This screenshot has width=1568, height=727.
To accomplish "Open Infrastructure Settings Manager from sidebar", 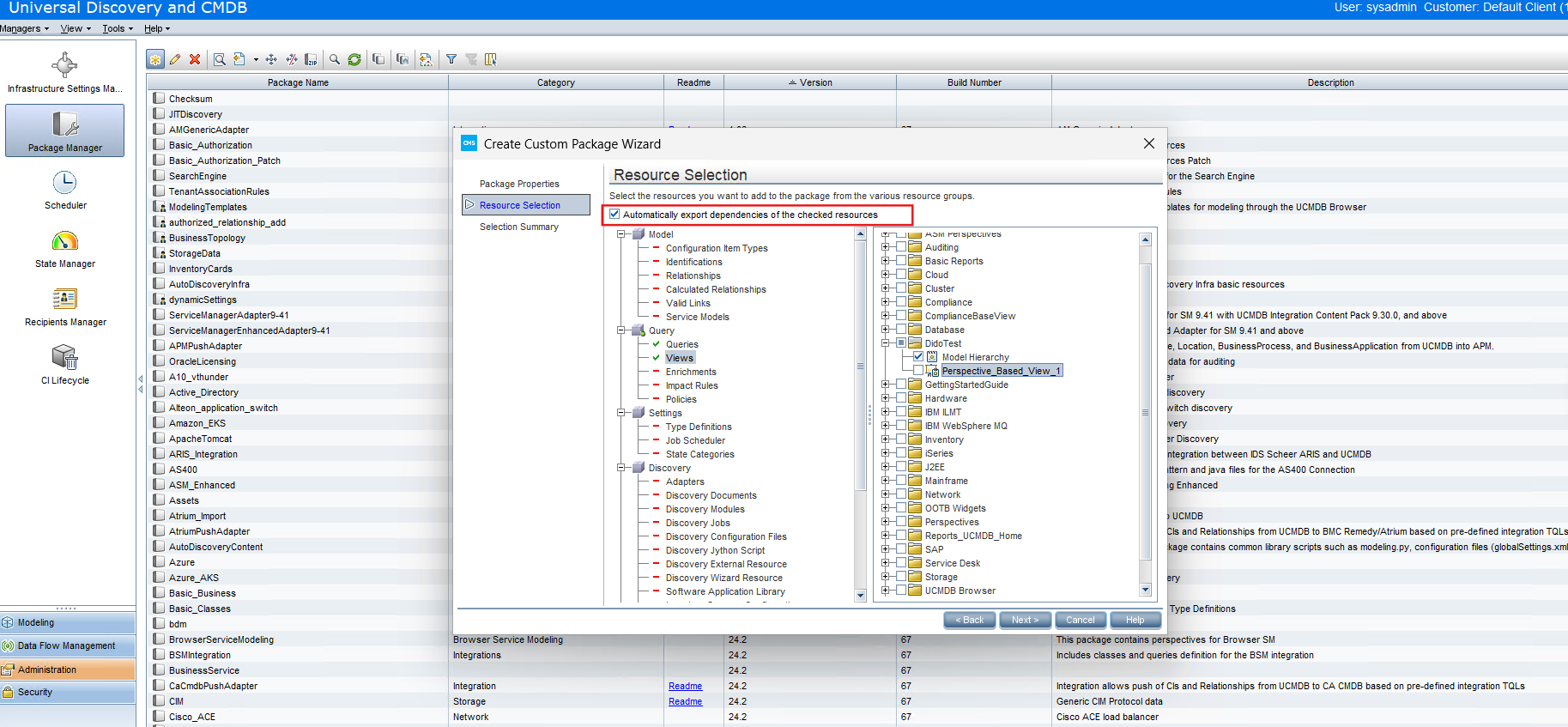I will [x=65, y=72].
